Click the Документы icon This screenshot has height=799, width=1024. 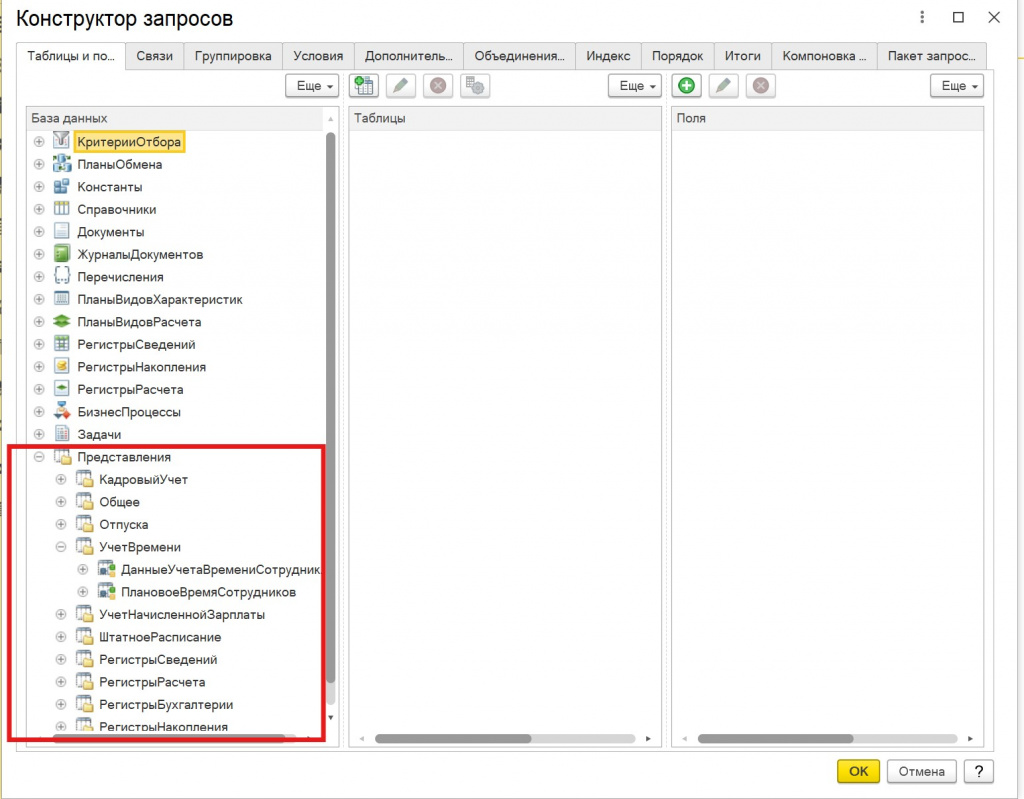(x=61, y=231)
